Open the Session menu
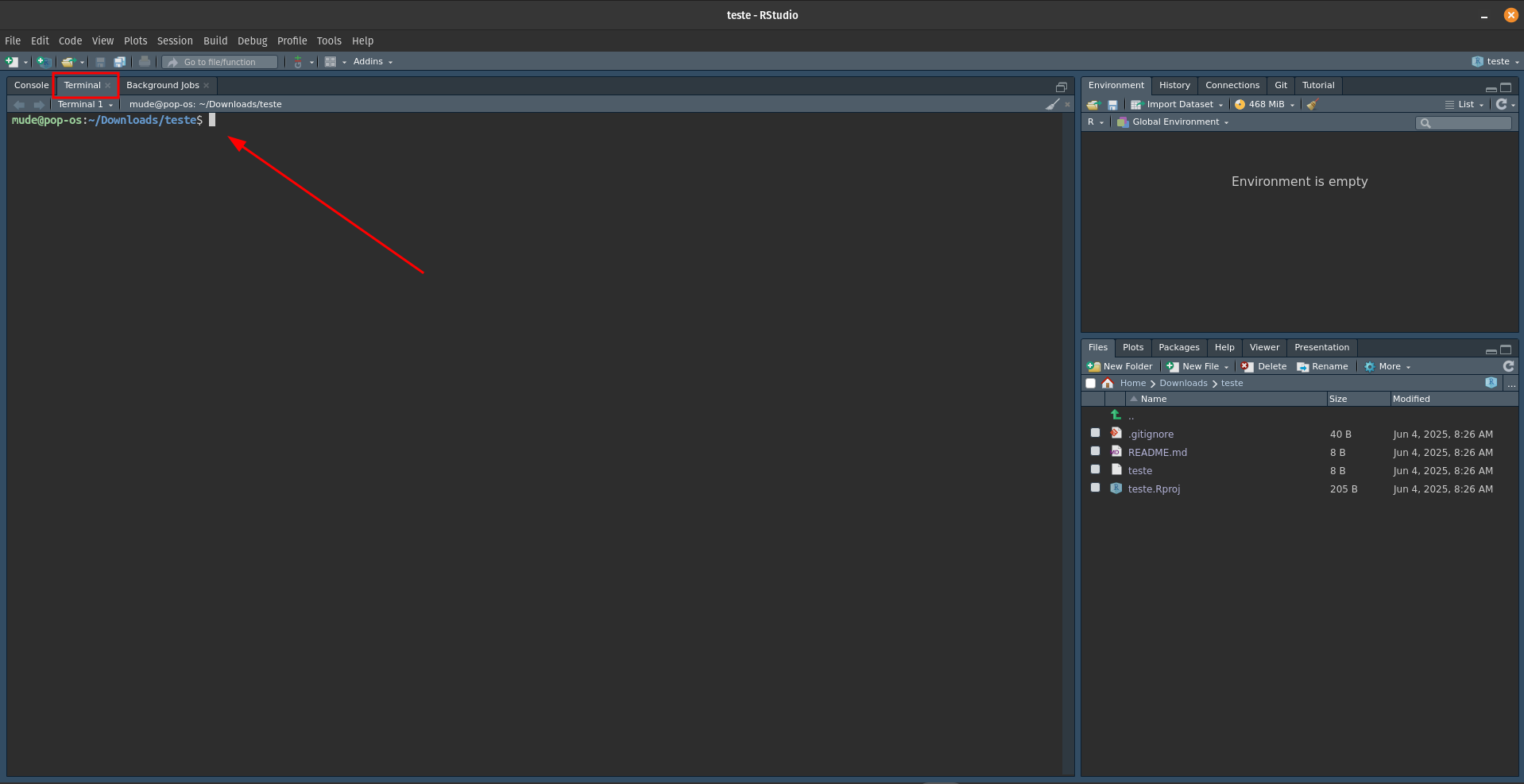Image resolution: width=1524 pixels, height=784 pixels. (175, 41)
